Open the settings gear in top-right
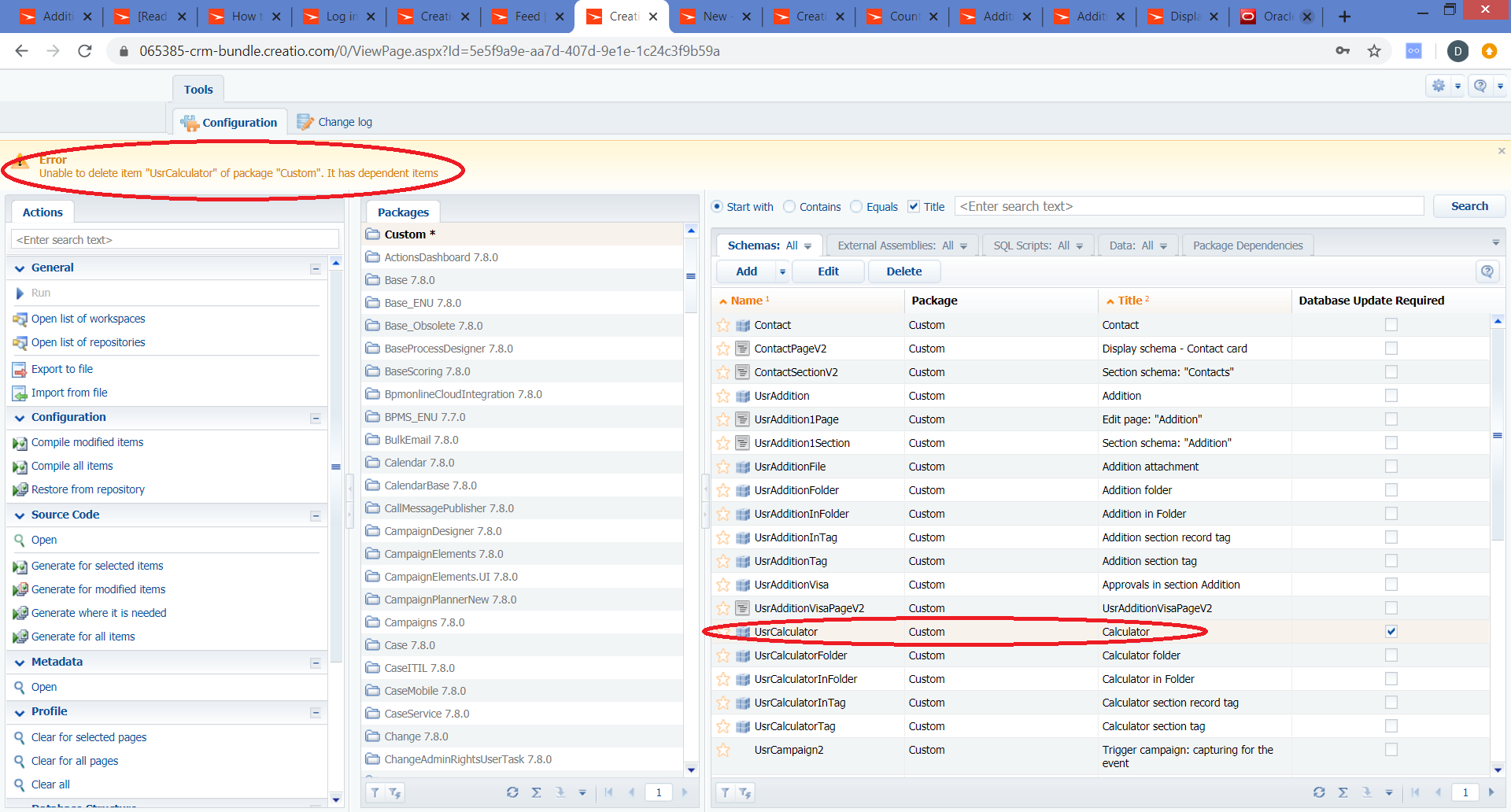 click(x=1439, y=86)
